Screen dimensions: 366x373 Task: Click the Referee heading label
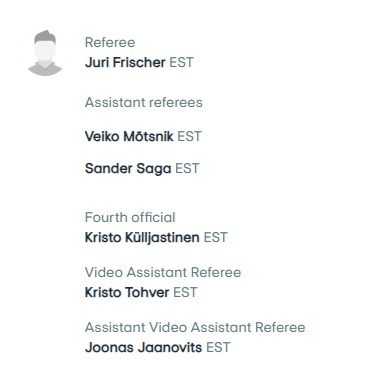click(110, 42)
